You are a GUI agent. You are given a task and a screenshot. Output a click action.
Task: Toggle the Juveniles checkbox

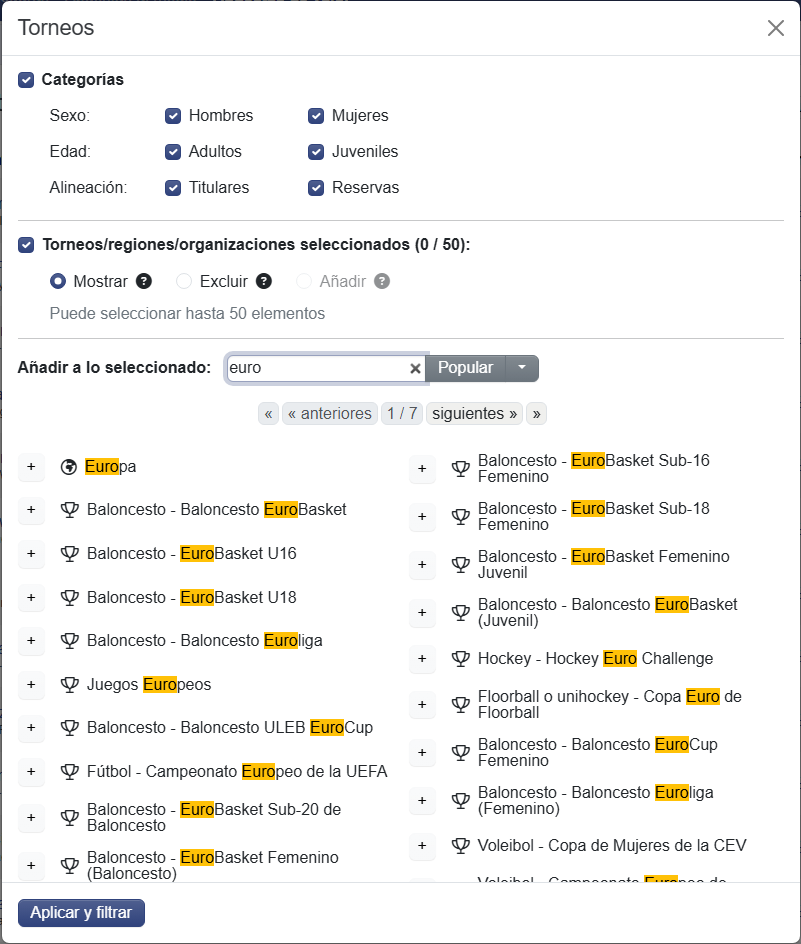[x=316, y=152]
